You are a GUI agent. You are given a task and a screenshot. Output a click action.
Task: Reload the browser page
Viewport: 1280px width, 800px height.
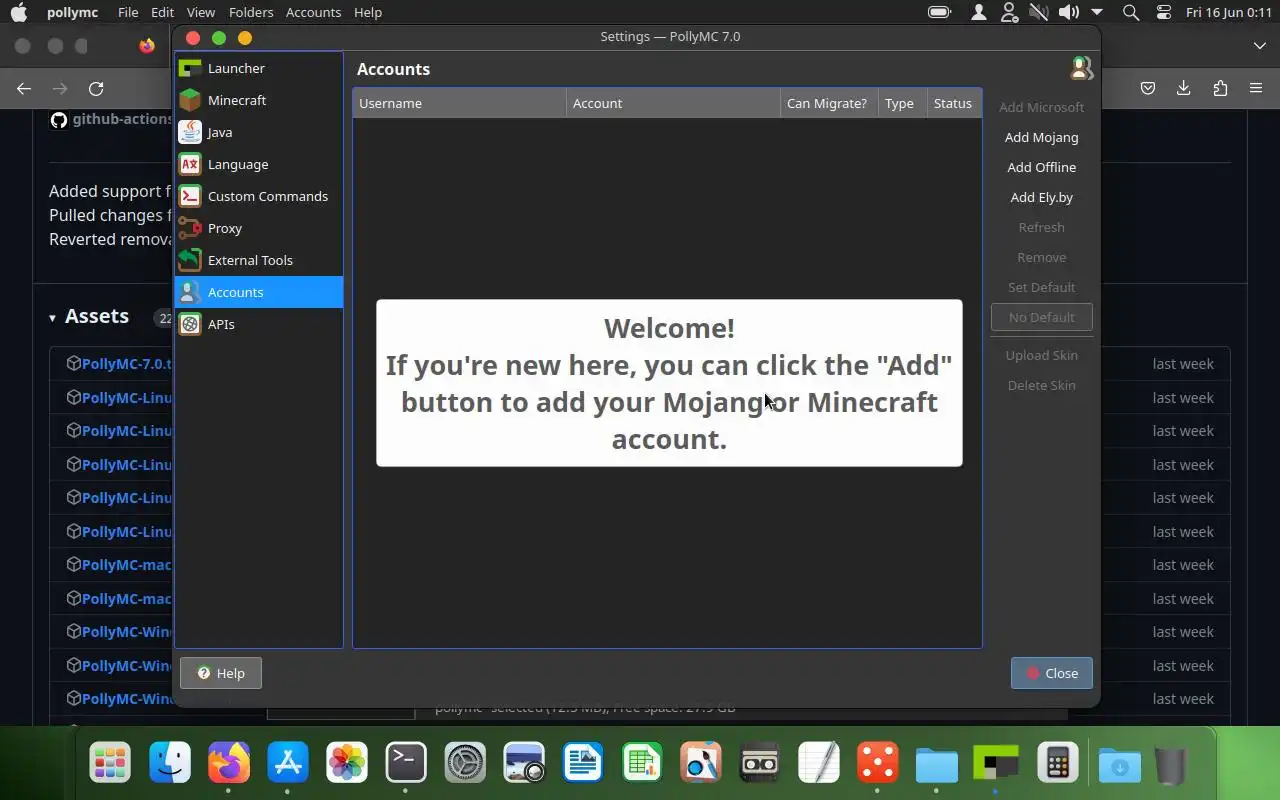tap(96, 88)
